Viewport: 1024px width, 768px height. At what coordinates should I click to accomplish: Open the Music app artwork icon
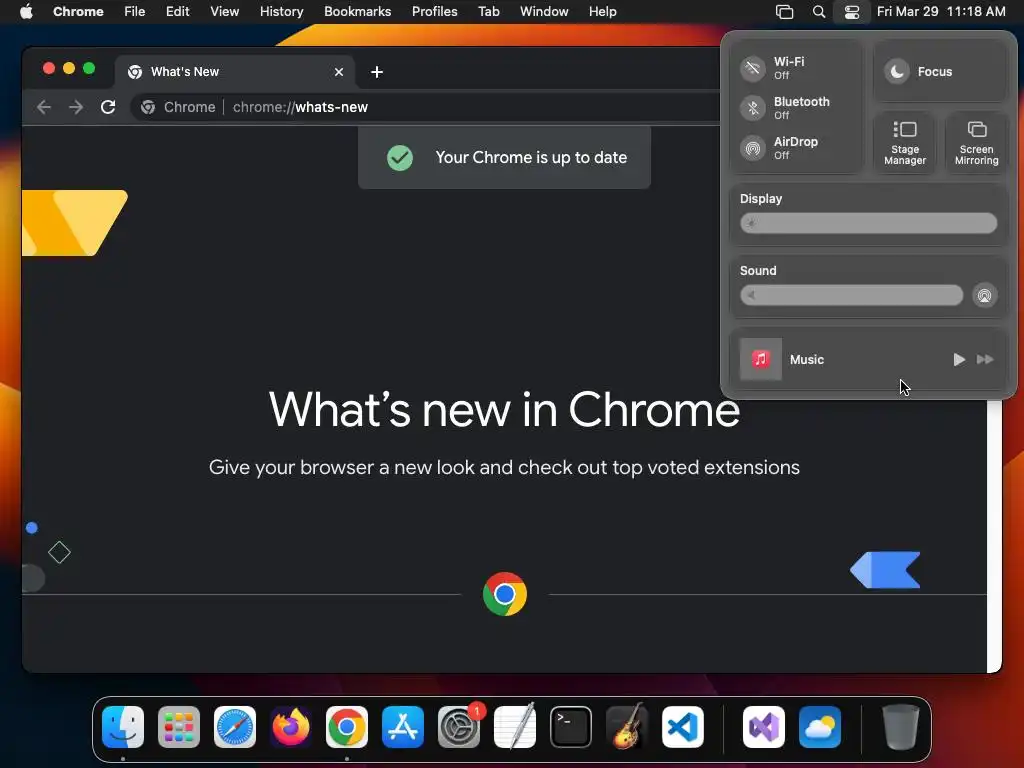[760, 359]
